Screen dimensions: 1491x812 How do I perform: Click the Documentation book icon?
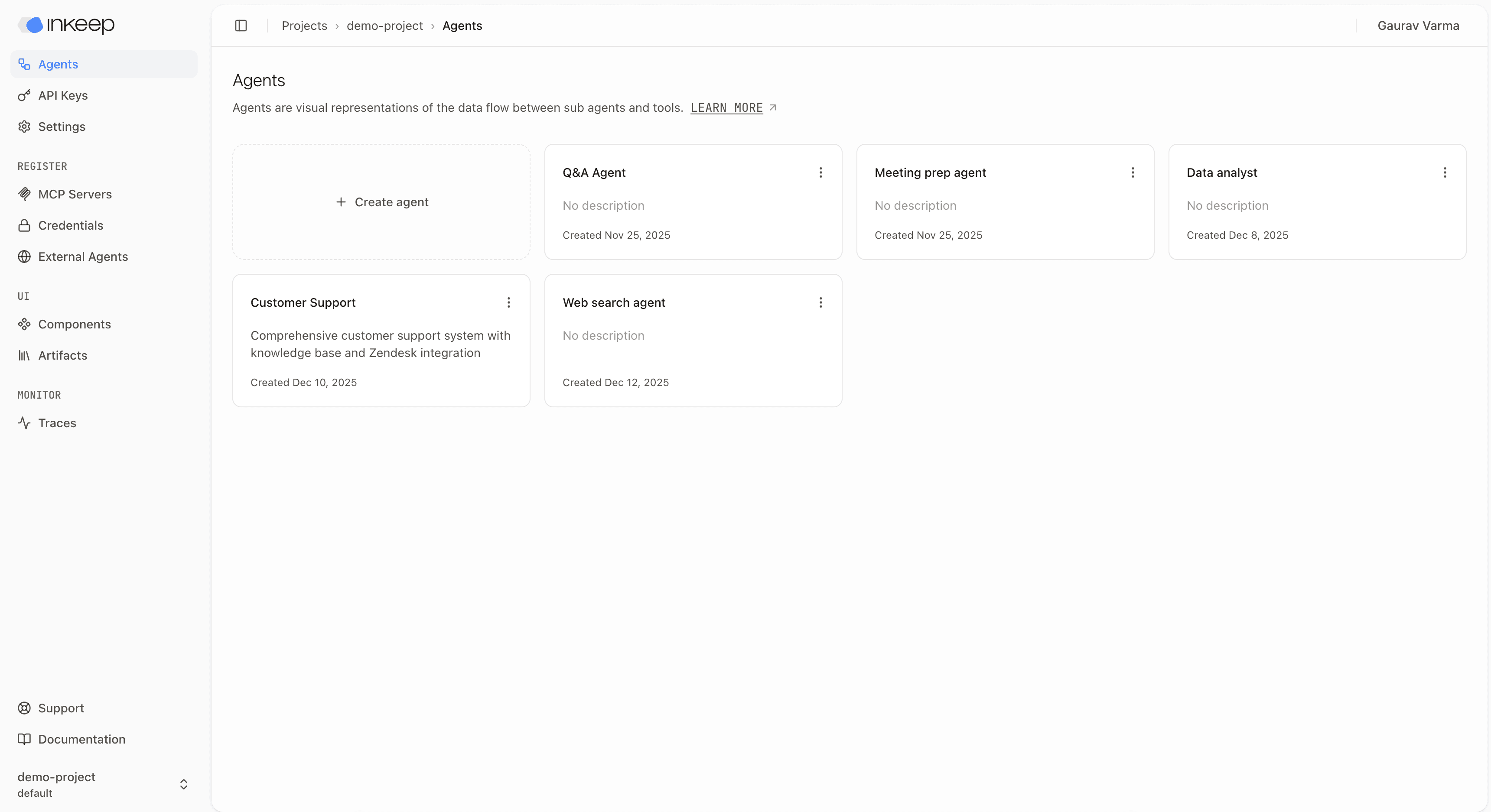click(x=24, y=739)
